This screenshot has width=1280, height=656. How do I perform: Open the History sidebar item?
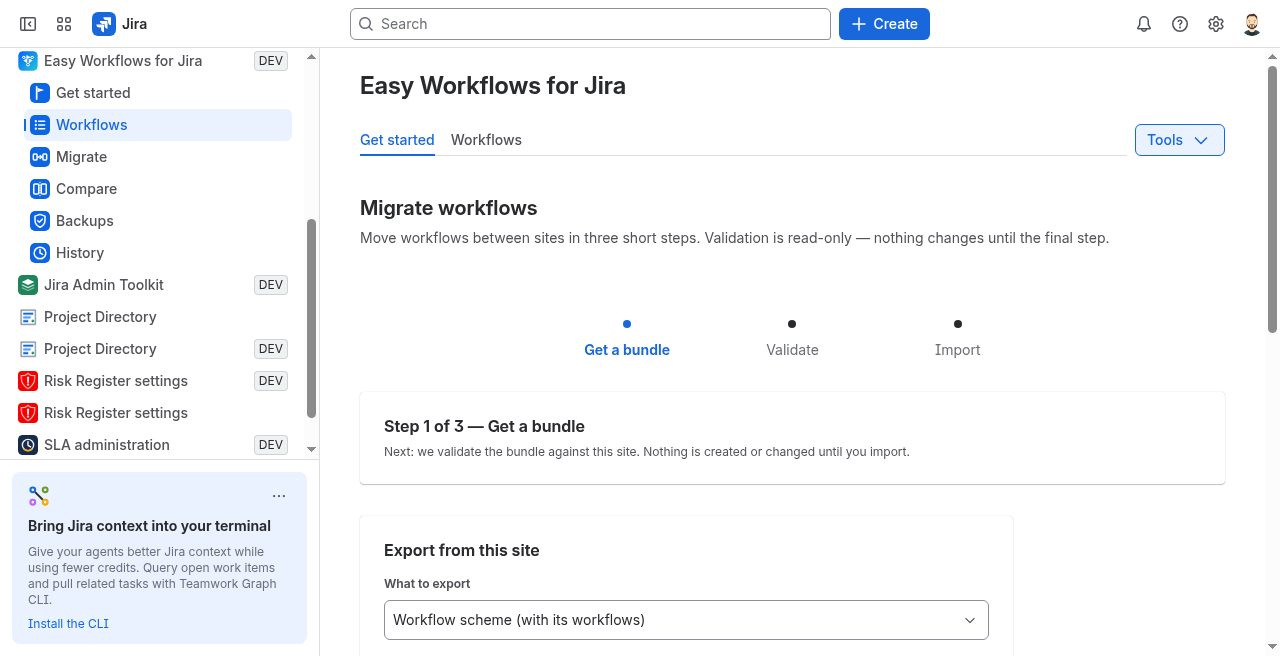pos(158,253)
